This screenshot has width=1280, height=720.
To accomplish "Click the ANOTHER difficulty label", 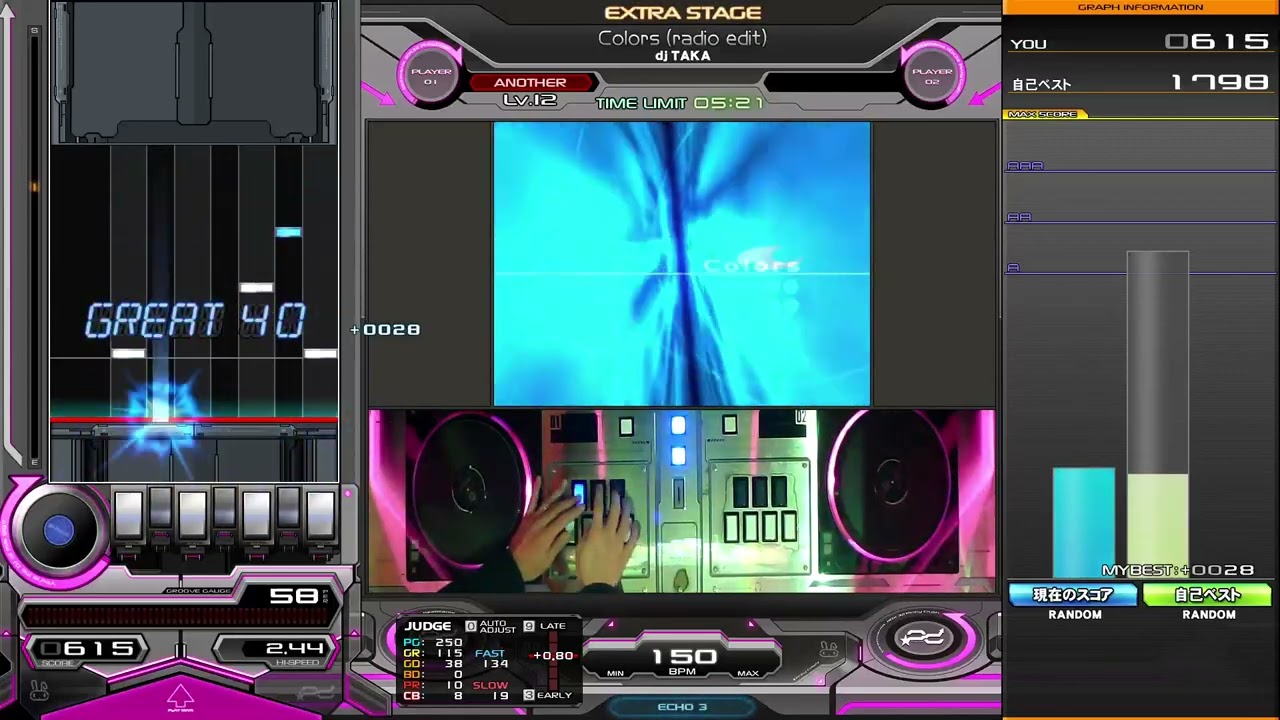I will pyautogui.click(x=530, y=83).
